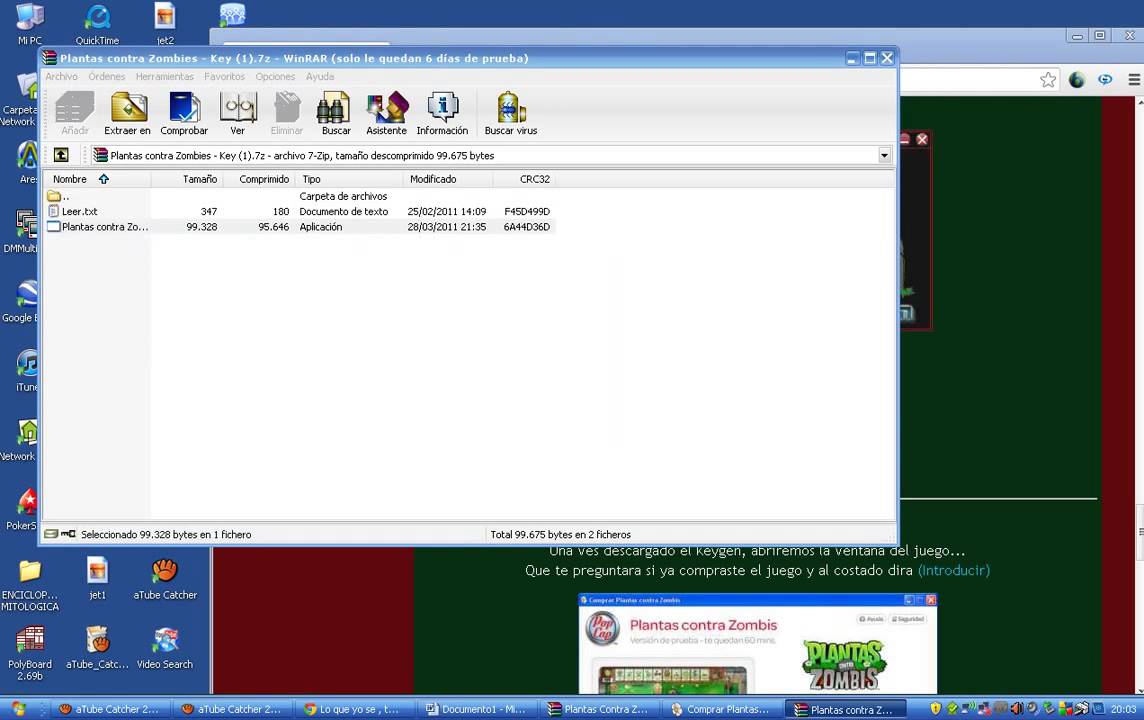1144x720 pixels.
Task: Click size value 99.328
Action: point(201,227)
